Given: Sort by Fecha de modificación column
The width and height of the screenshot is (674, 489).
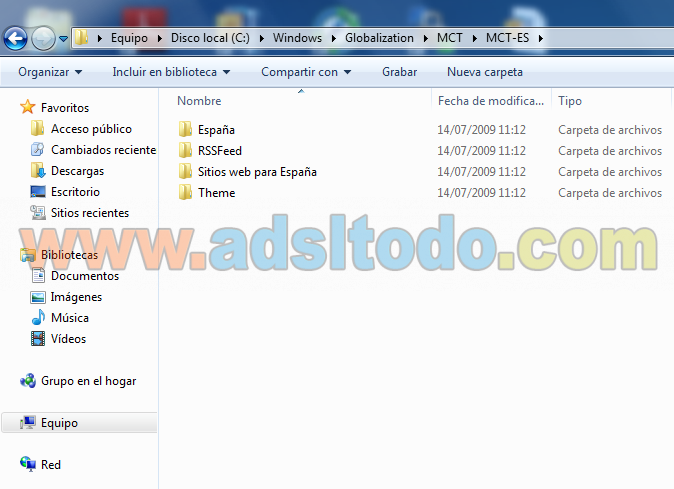Looking at the screenshot, I should click(x=491, y=101).
